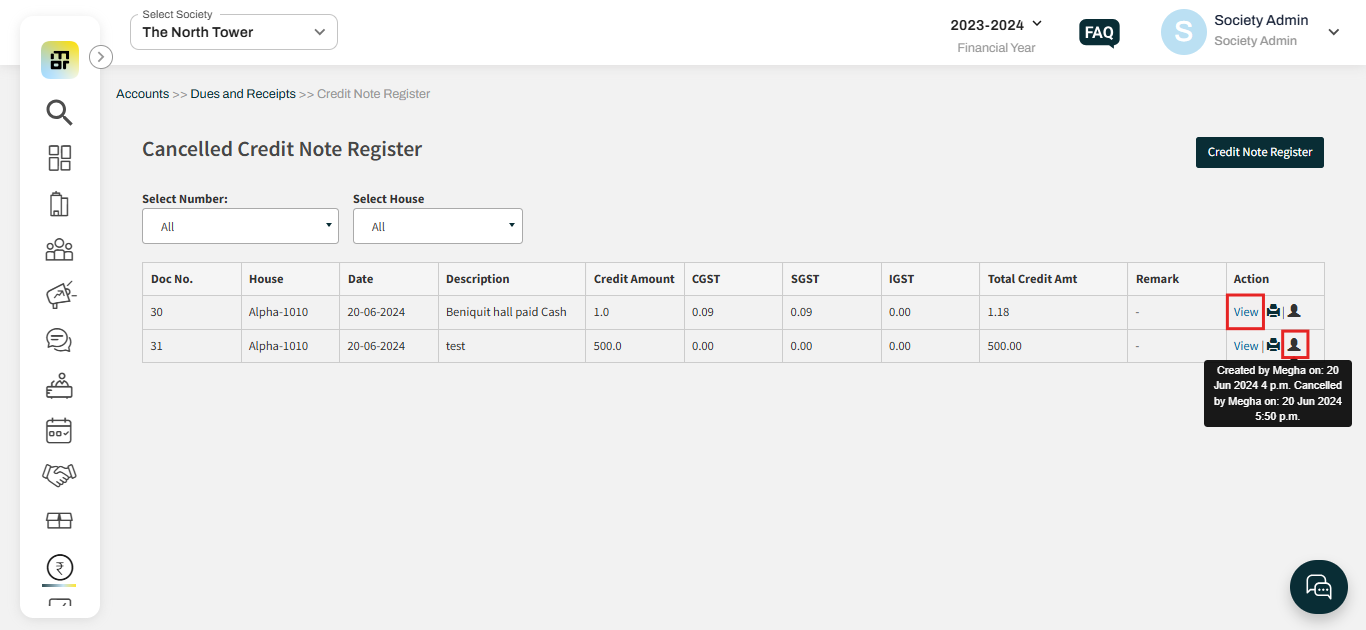The width and height of the screenshot is (1366, 630).
Task: View credit note Doc 31
Action: pyautogui.click(x=1246, y=346)
